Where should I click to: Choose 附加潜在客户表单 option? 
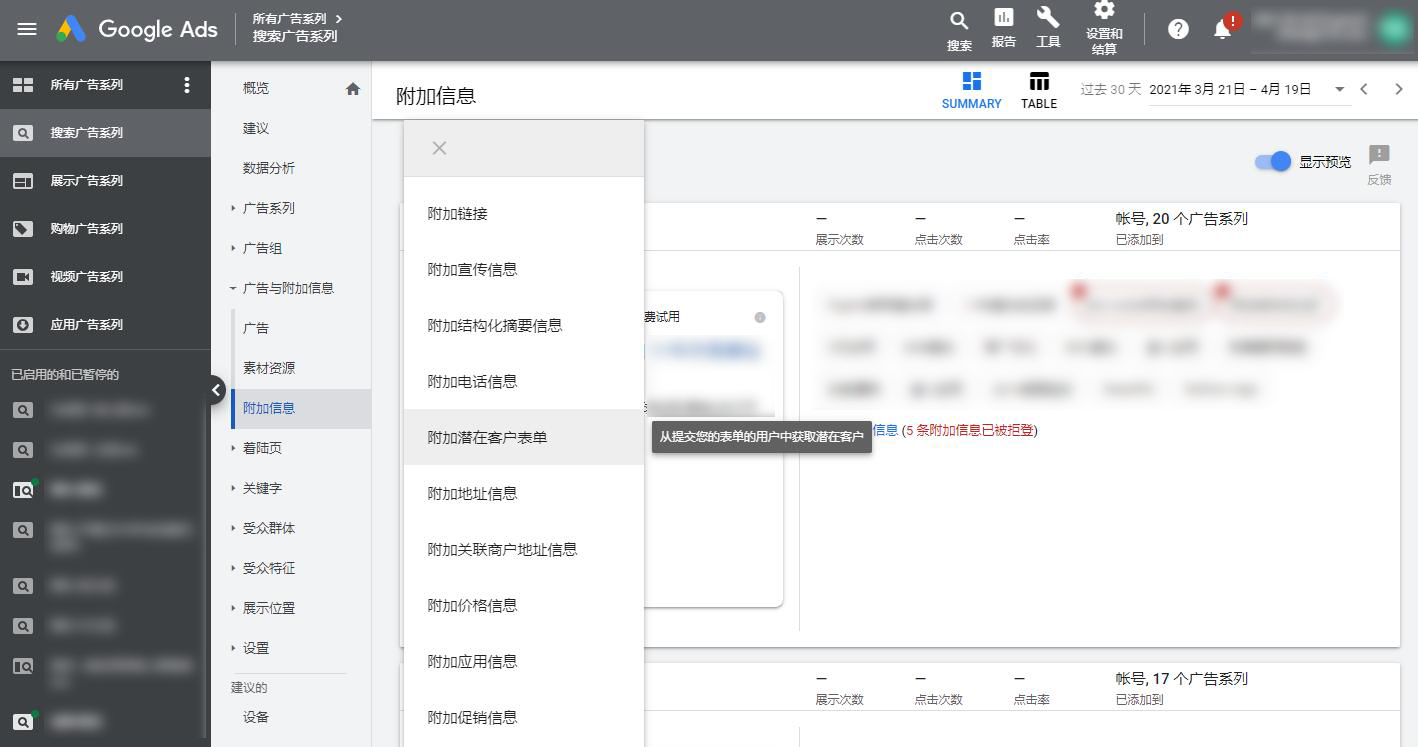coord(524,437)
